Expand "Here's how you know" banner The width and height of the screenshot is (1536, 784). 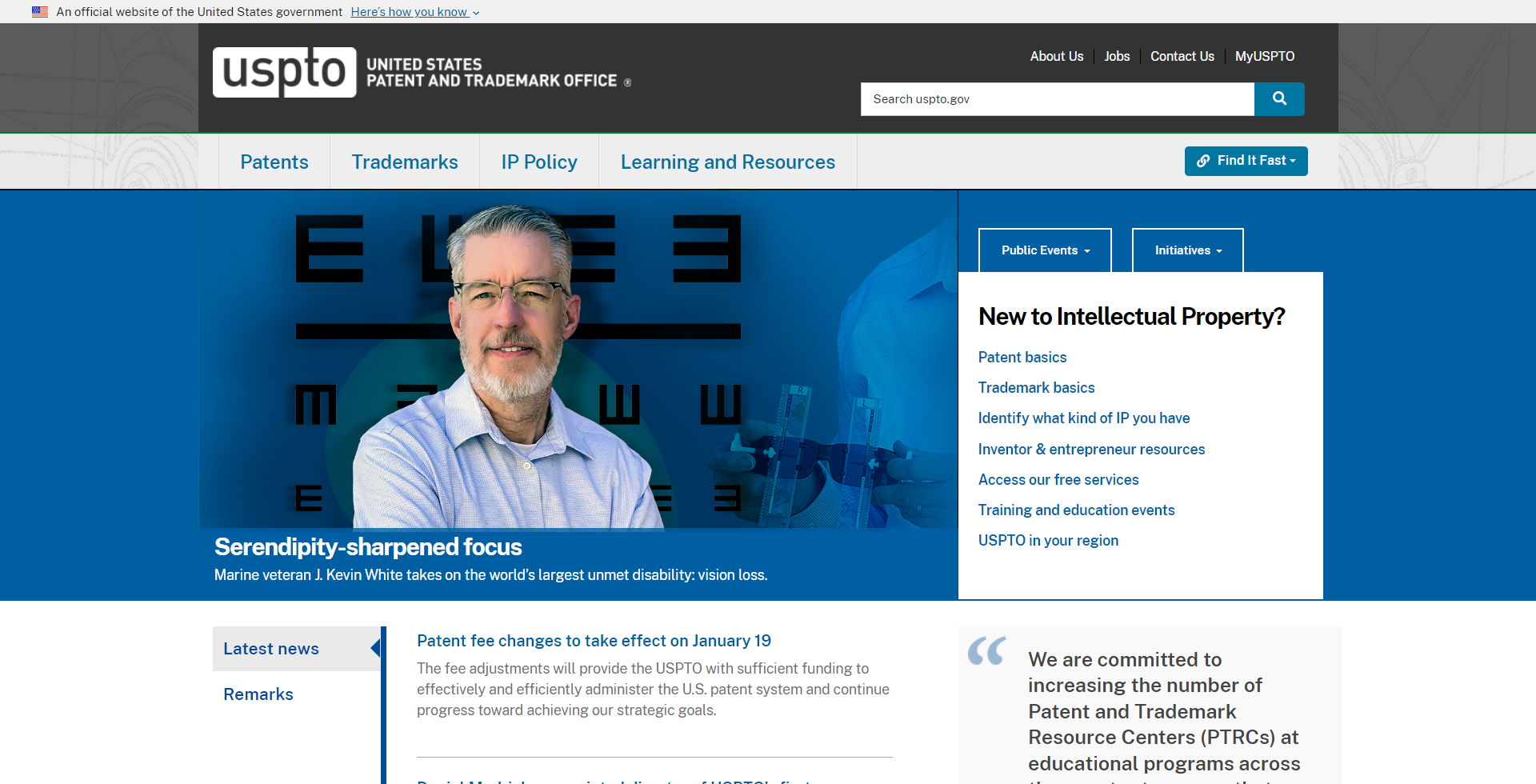pos(414,12)
